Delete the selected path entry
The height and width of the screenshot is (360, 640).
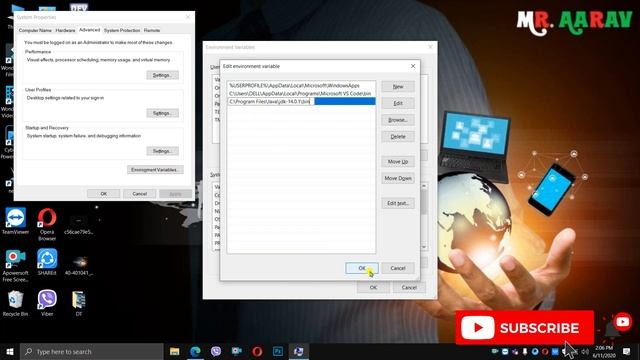(x=398, y=137)
